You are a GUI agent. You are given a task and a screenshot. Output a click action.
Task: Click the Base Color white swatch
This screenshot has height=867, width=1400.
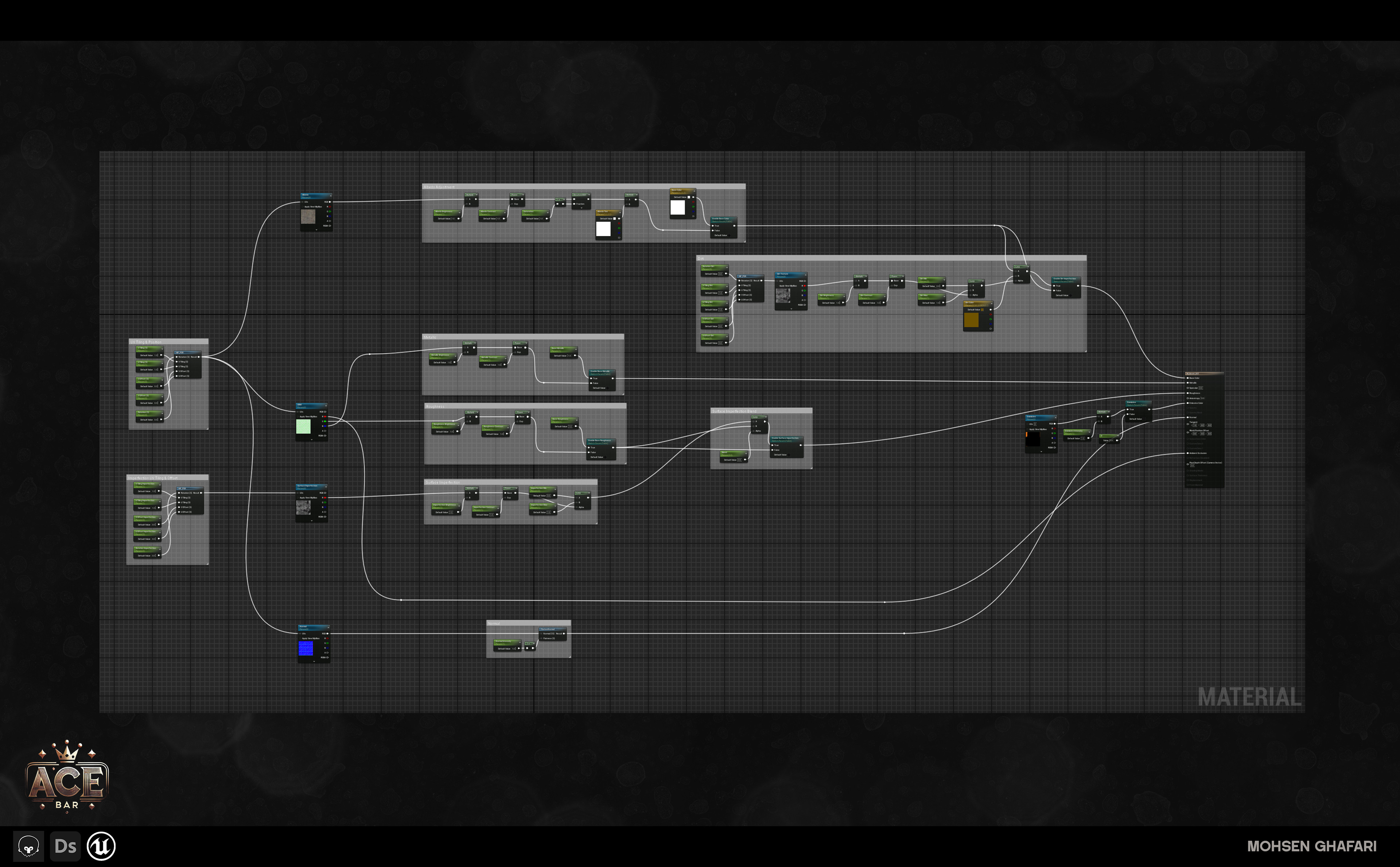(x=678, y=208)
